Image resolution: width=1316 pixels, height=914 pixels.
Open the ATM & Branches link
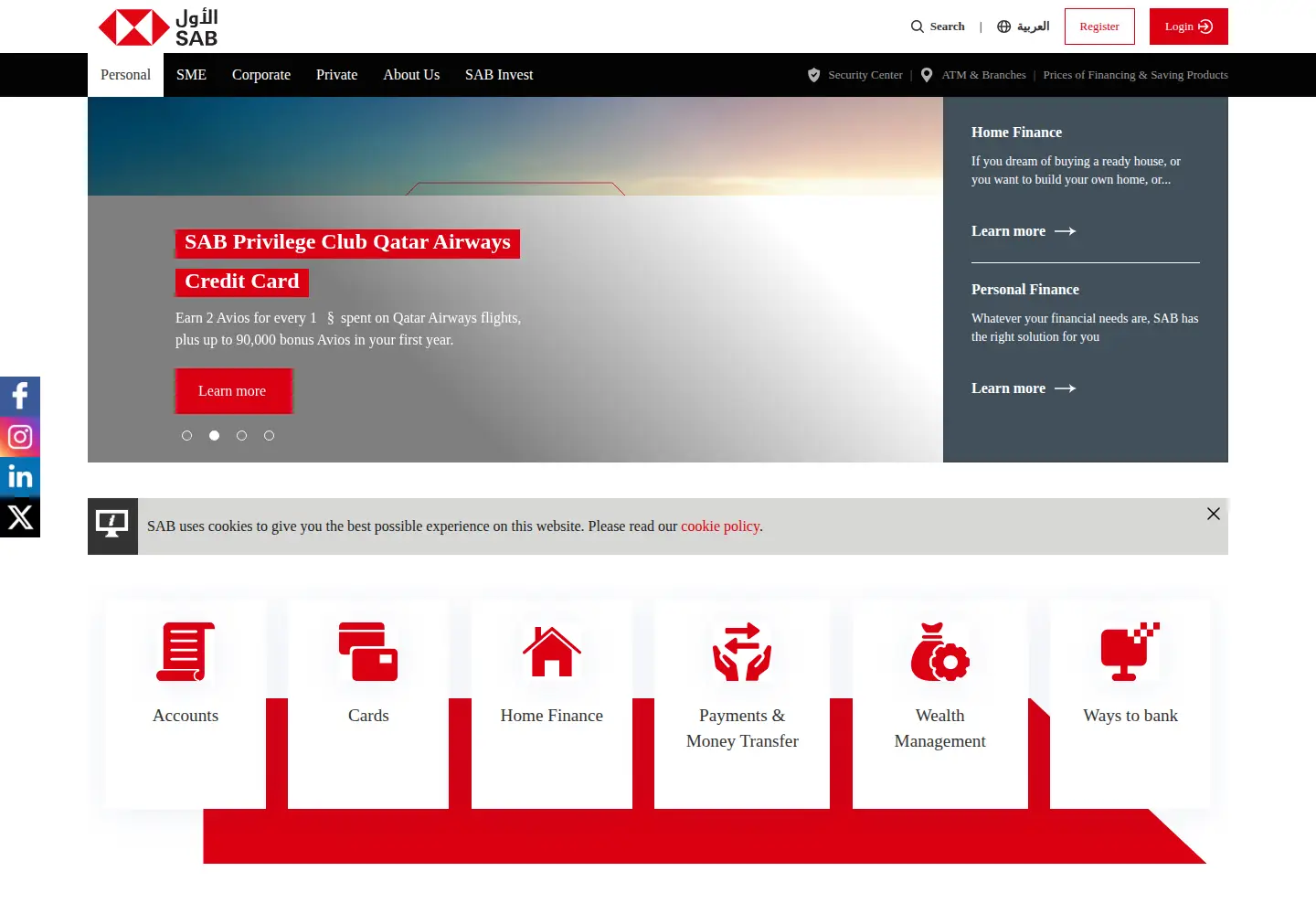point(984,75)
